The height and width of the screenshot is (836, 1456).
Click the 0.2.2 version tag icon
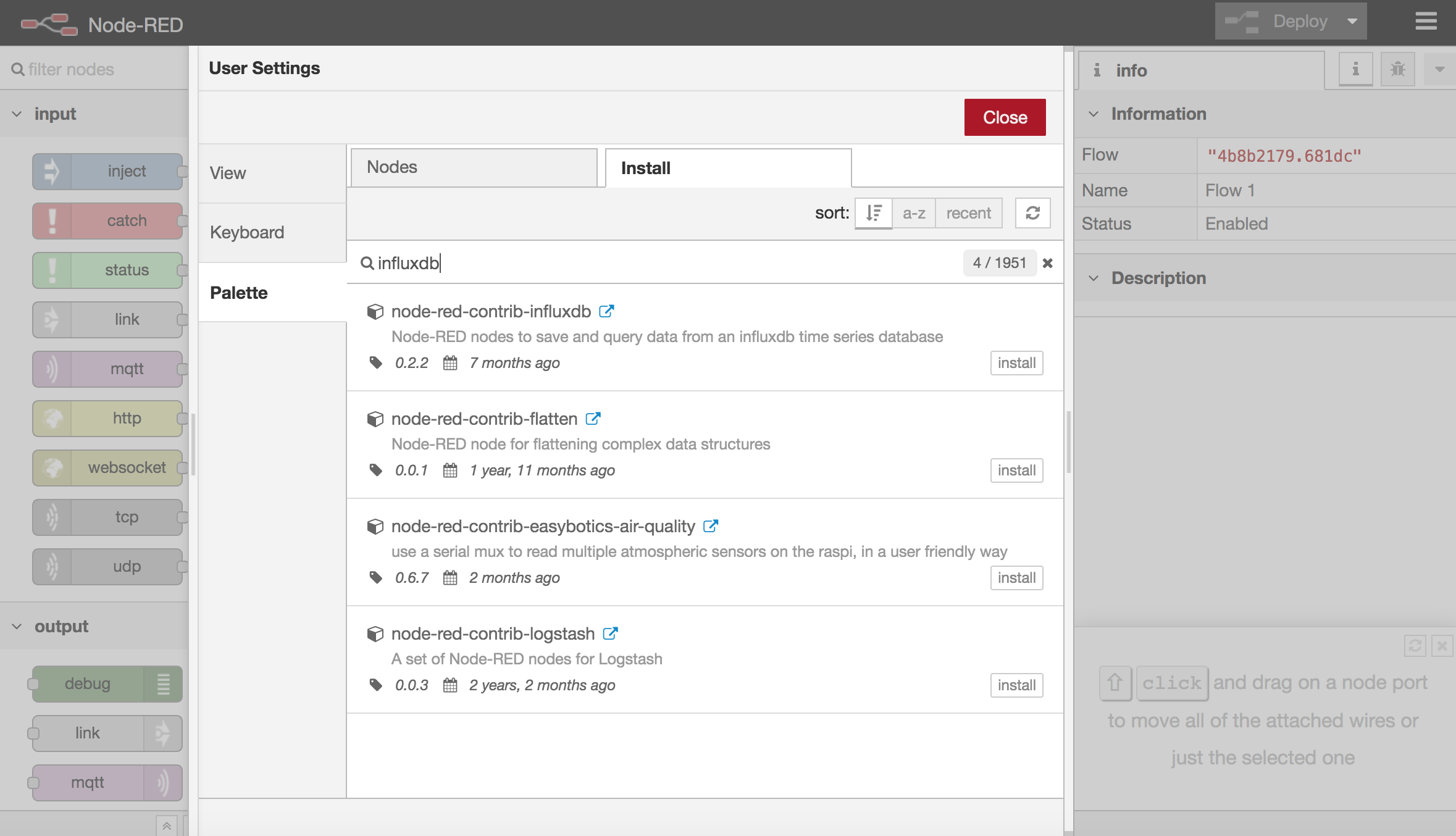click(x=375, y=362)
